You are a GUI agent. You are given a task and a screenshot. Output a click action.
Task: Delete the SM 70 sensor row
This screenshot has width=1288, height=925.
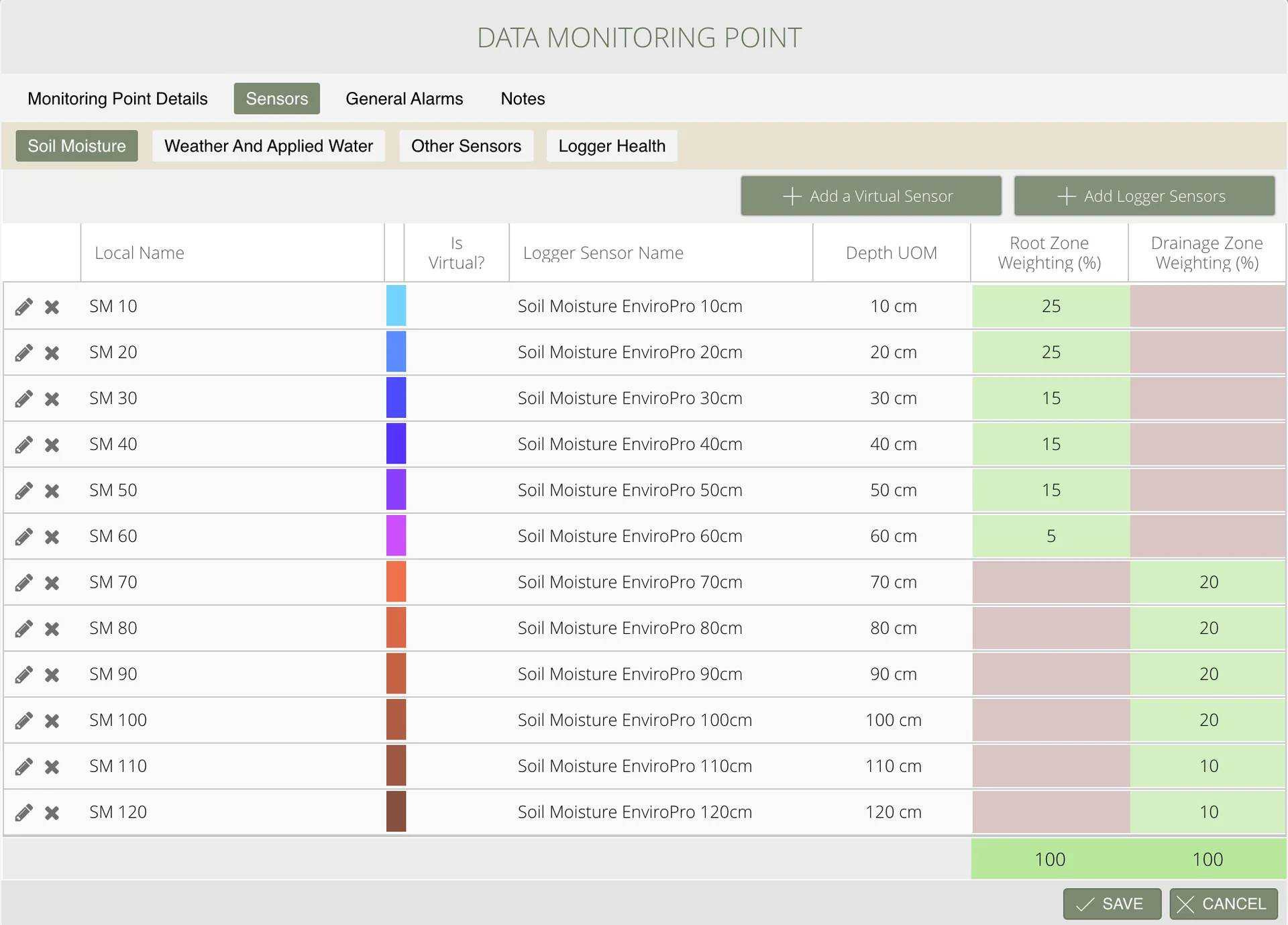52,583
